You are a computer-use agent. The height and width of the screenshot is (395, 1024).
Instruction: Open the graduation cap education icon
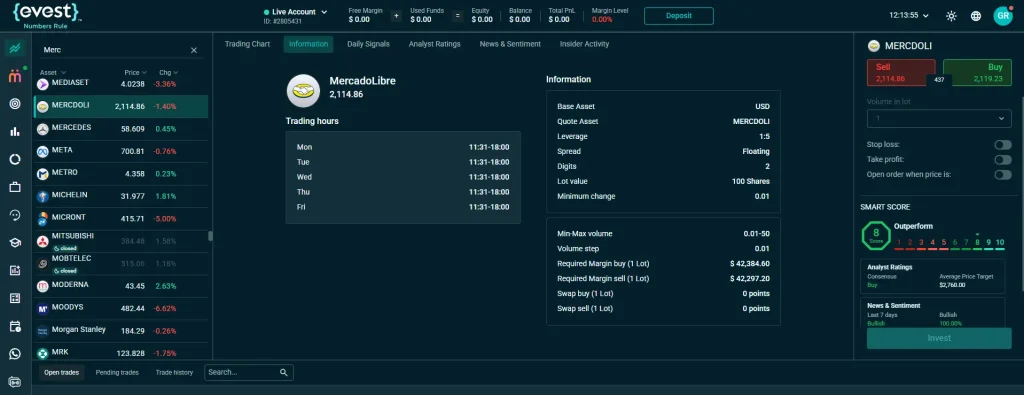[15, 242]
